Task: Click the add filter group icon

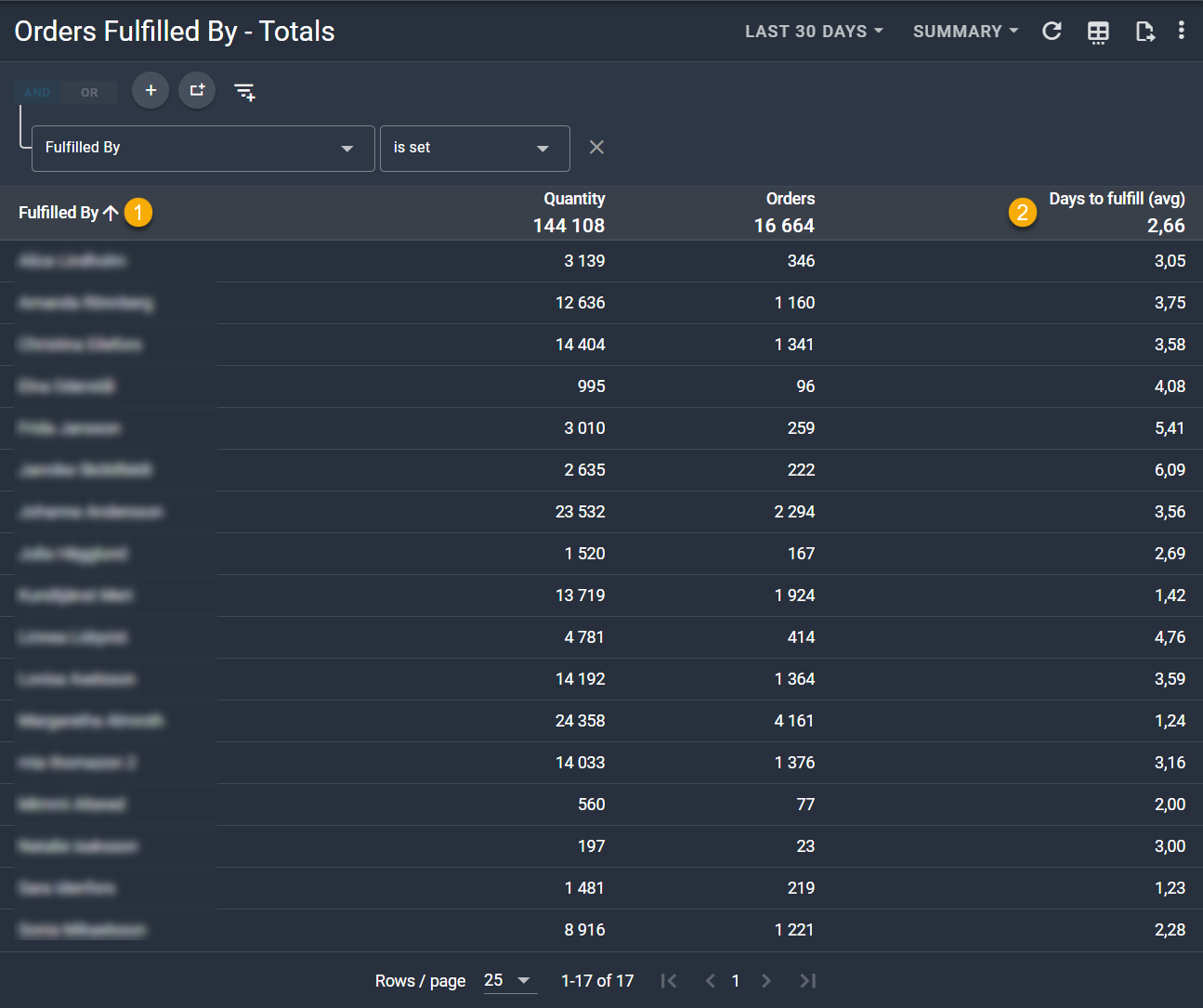Action: pos(197,90)
